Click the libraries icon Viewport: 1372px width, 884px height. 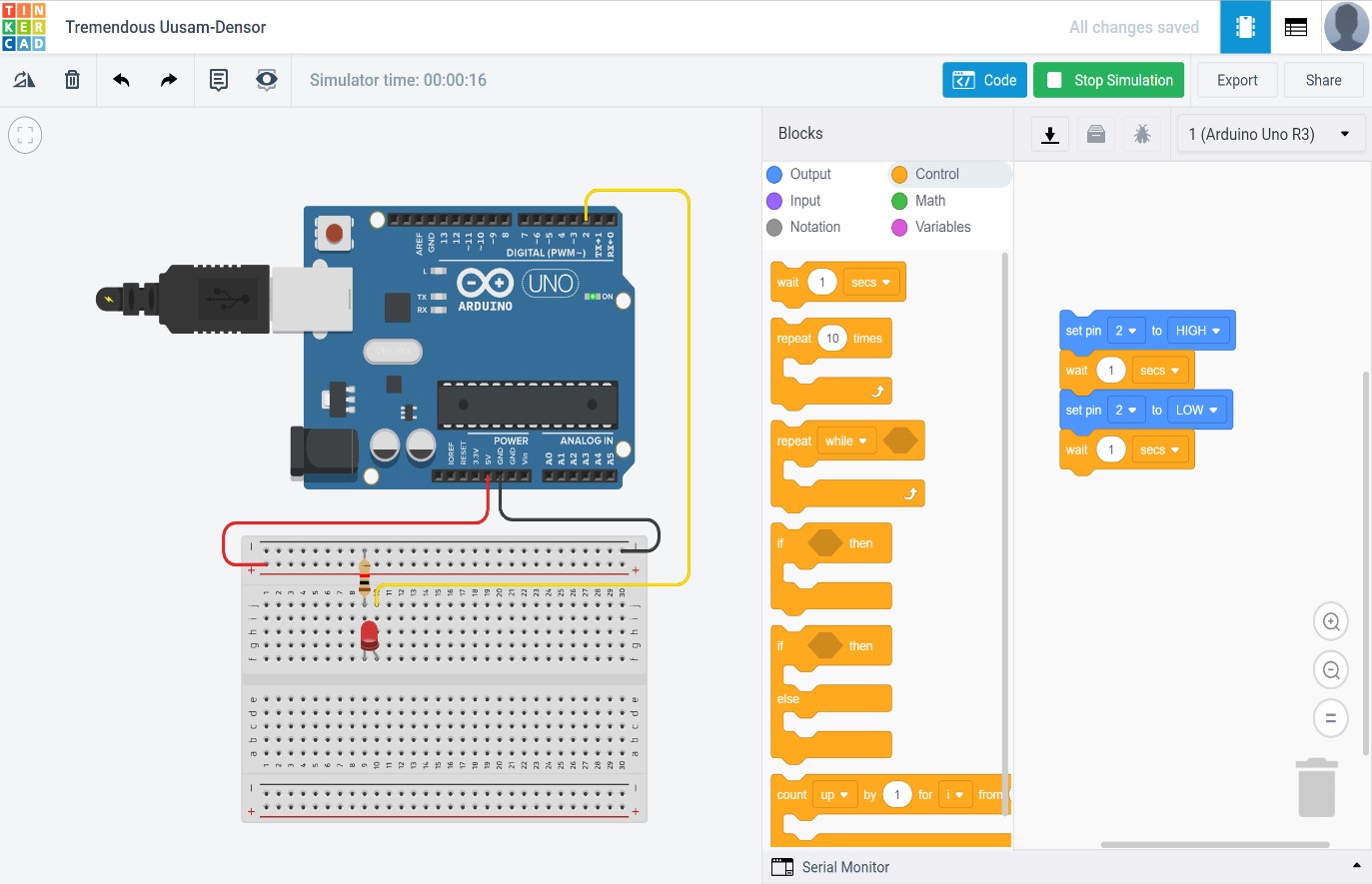coord(1096,134)
